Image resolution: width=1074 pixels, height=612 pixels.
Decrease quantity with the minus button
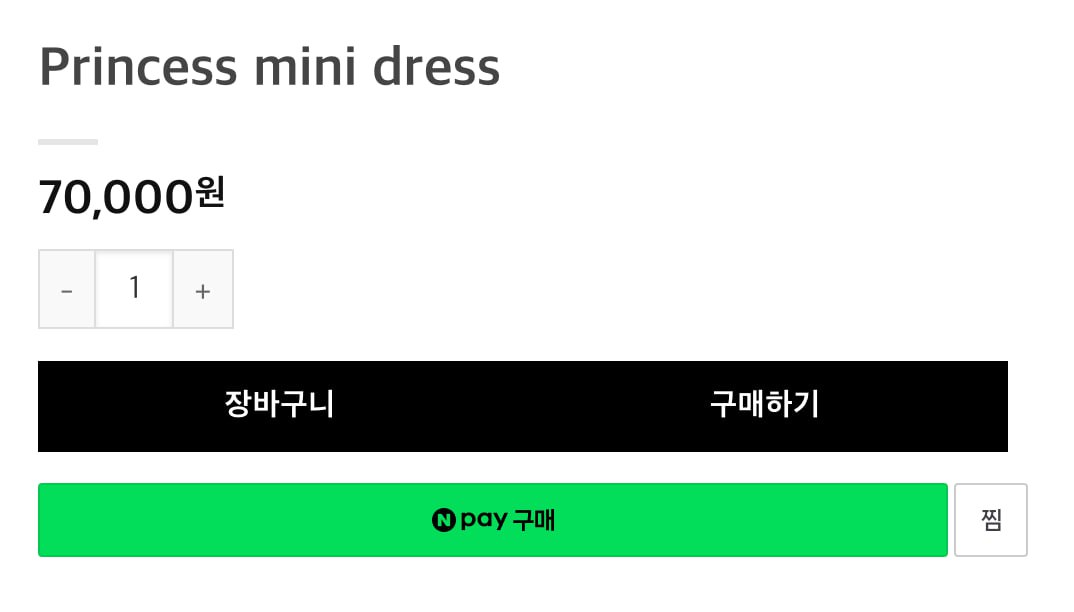coord(67,290)
